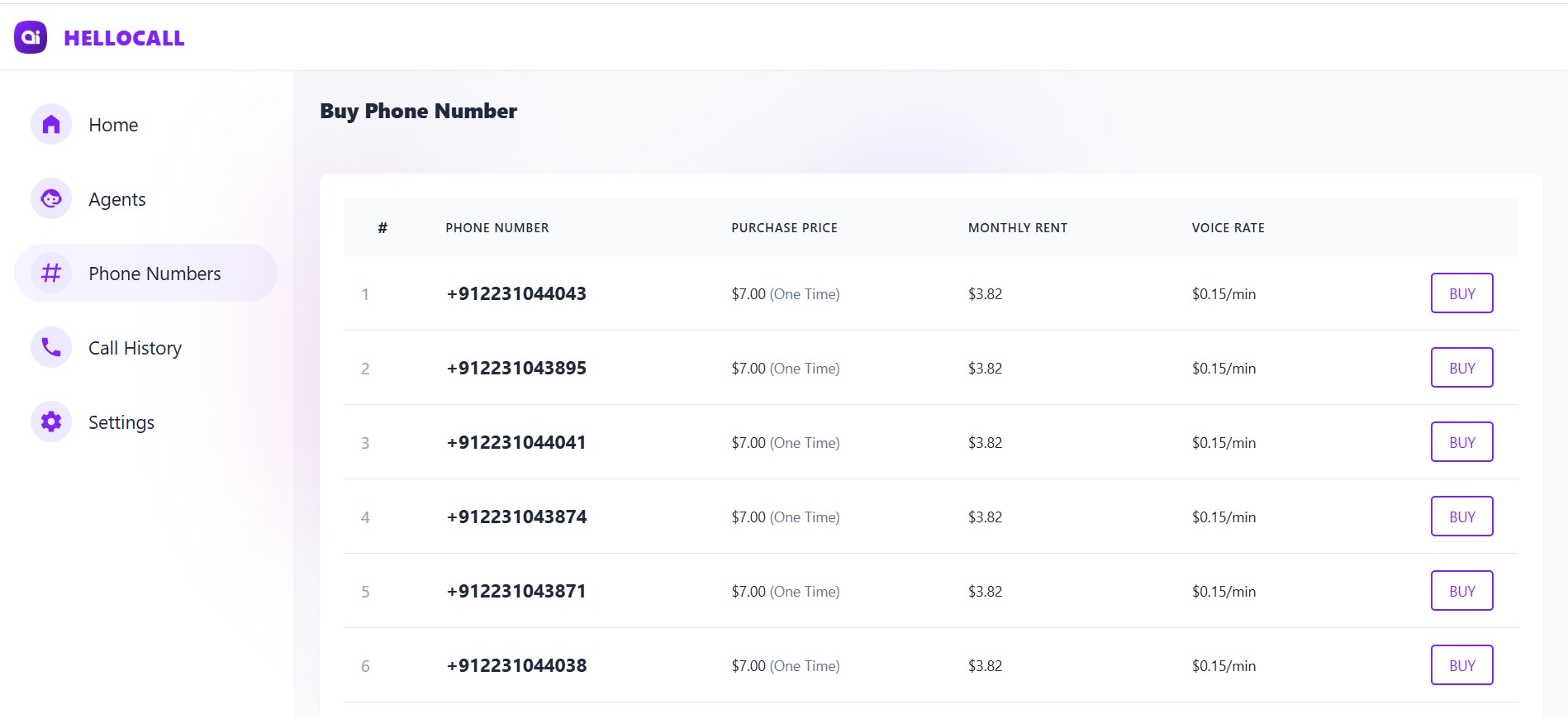Click BUY for number +912231044041
This screenshot has height=719, width=1568.
[1461, 441]
